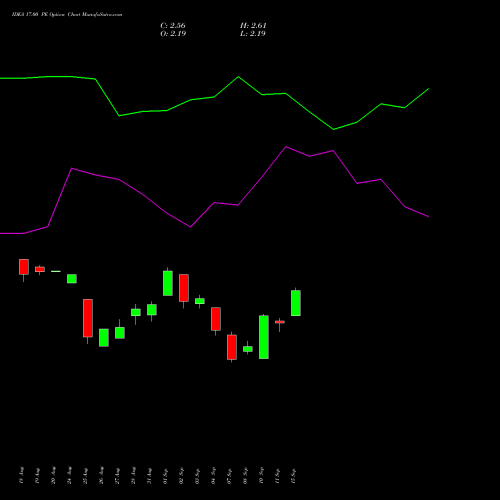This screenshot has height=500, width=500.
Task: Click the "27 Aug" date axis label
Action: click(118, 476)
